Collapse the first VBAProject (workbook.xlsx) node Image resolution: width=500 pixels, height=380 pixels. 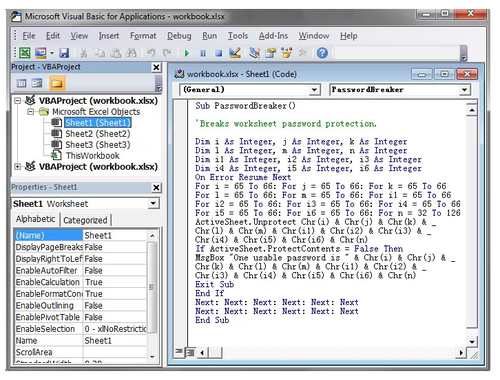[18, 101]
